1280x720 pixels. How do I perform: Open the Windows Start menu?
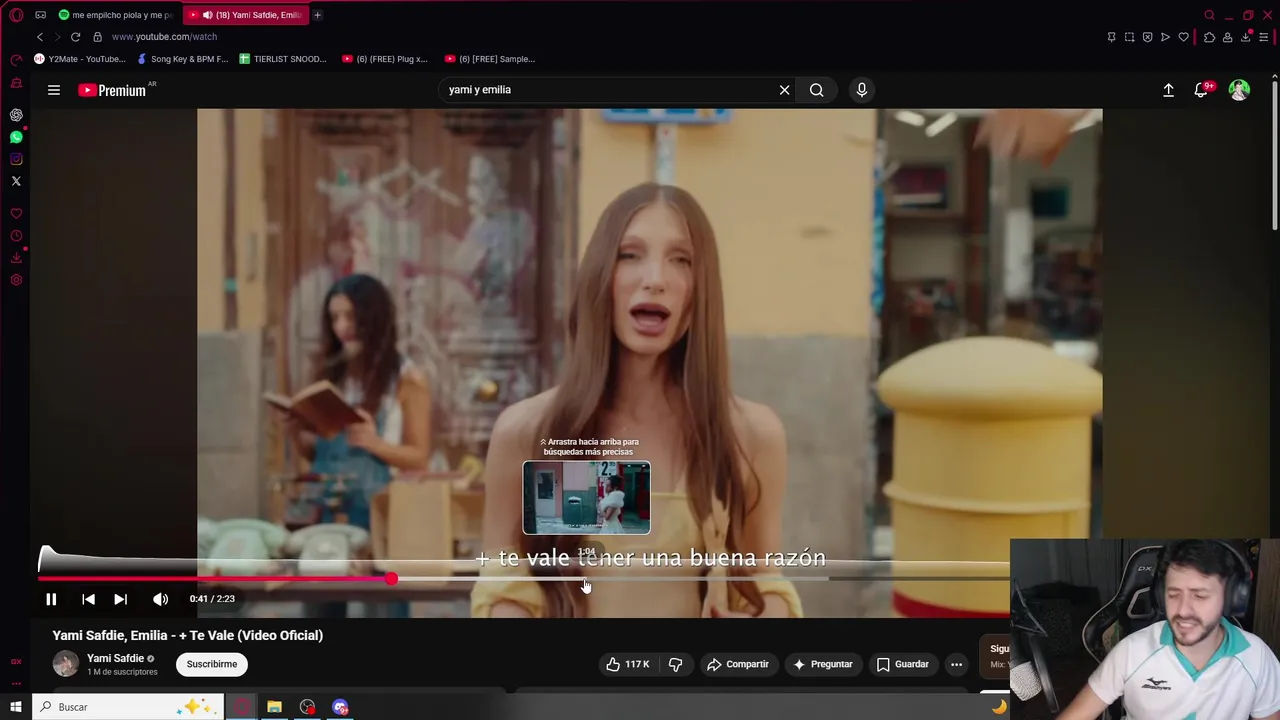[16, 707]
